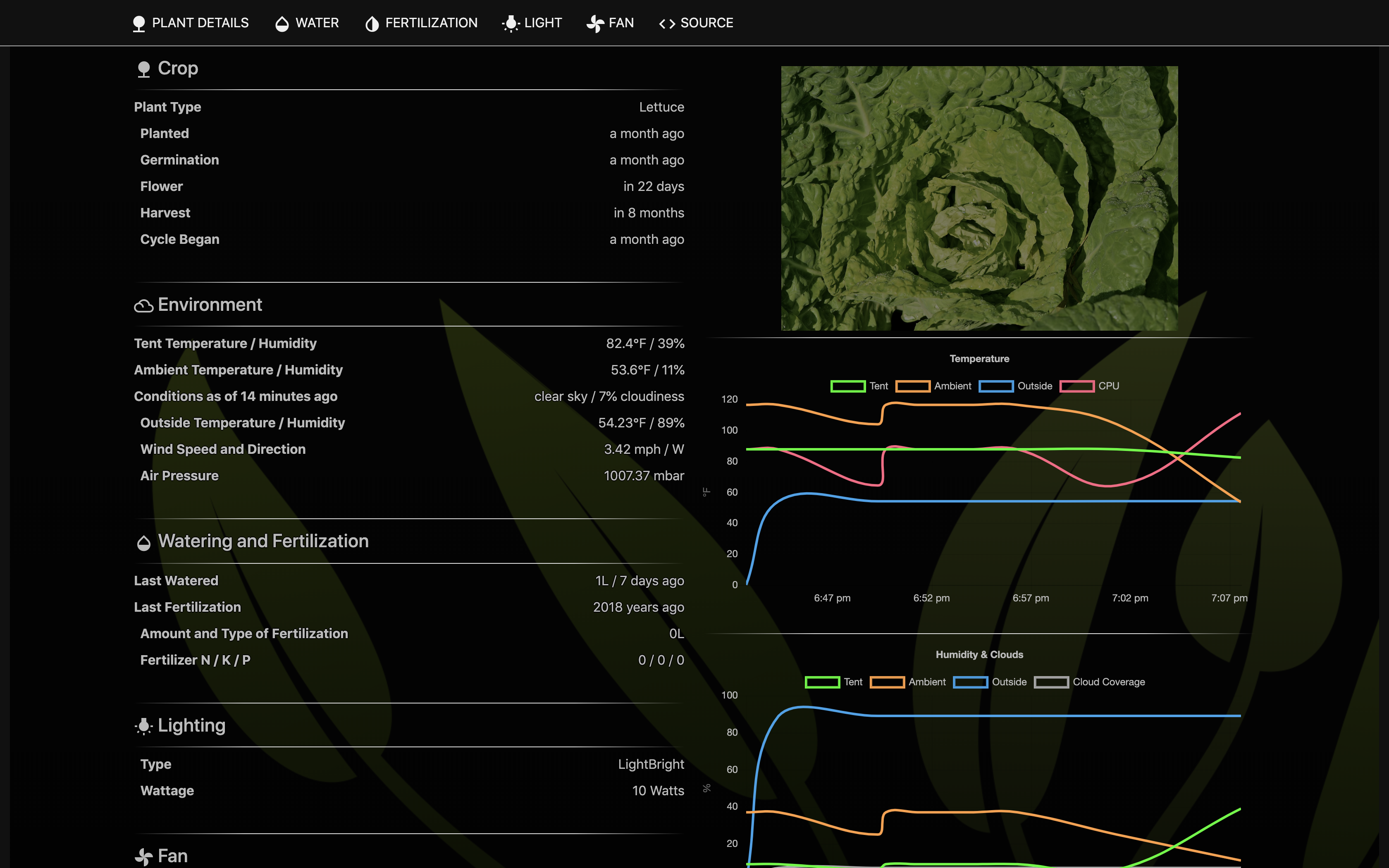Viewport: 1389px width, 868px height.
Task: Click the Watering and Fertilization heading
Action: (x=263, y=541)
